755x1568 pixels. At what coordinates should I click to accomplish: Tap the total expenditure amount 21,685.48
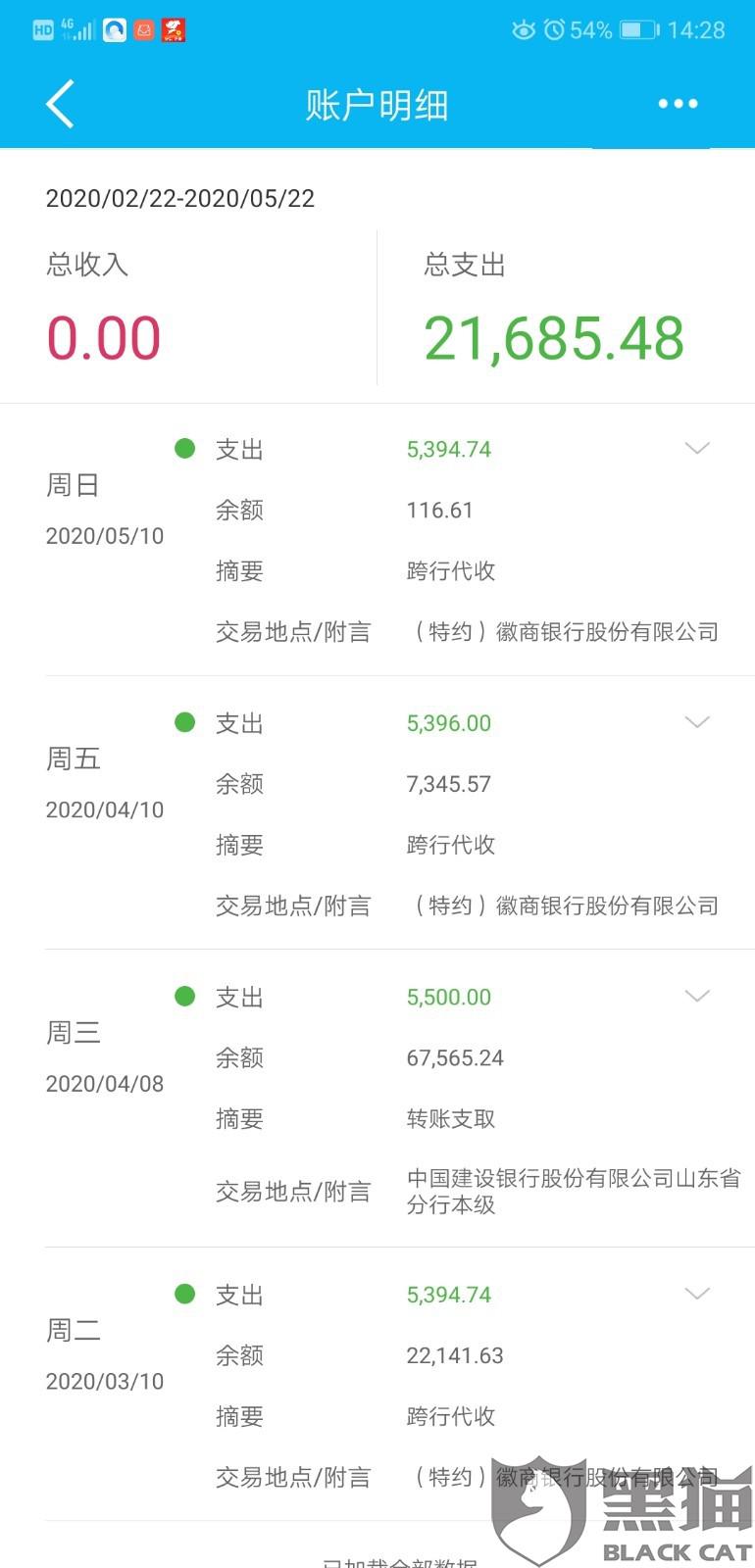tap(553, 339)
